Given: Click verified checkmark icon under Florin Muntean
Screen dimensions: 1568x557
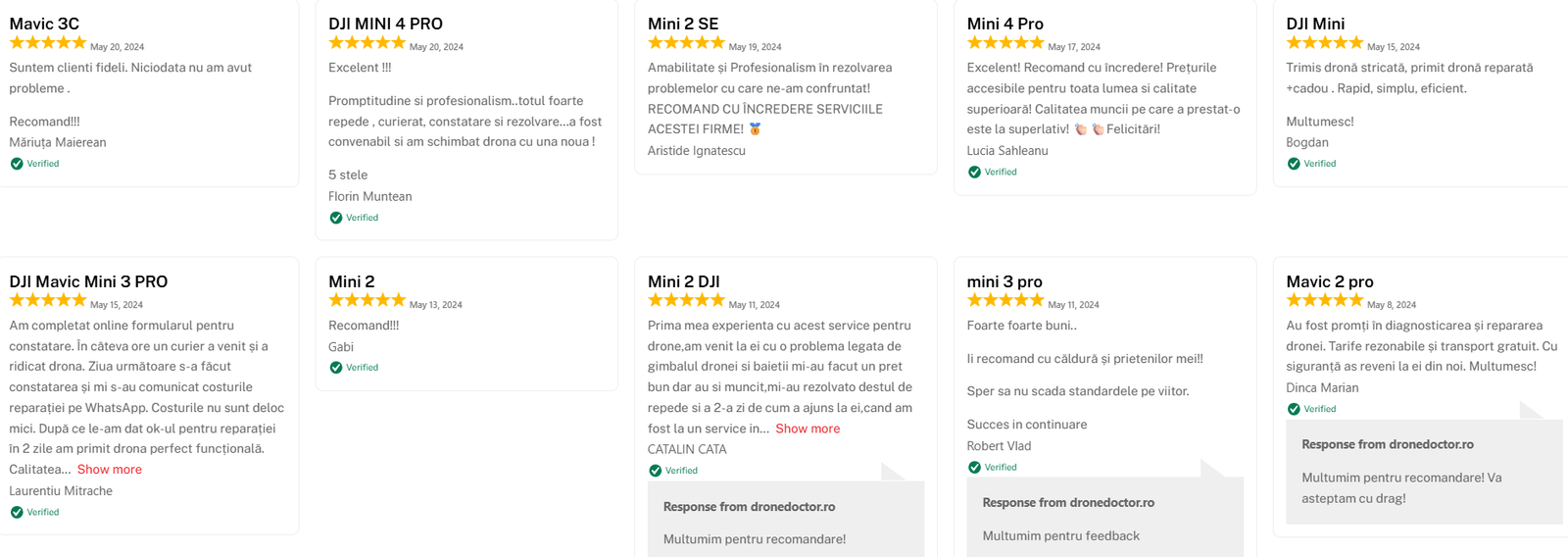Looking at the screenshot, I should [336, 218].
